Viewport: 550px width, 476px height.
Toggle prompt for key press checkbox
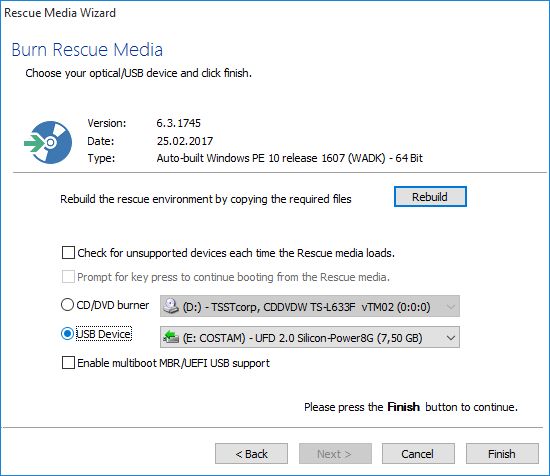pos(68,276)
